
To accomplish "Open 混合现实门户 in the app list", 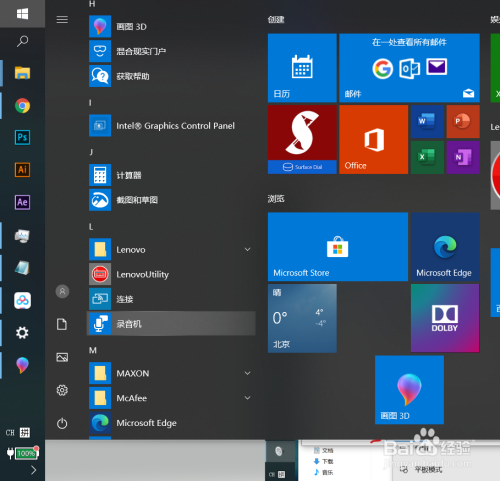I will coord(171,51).
